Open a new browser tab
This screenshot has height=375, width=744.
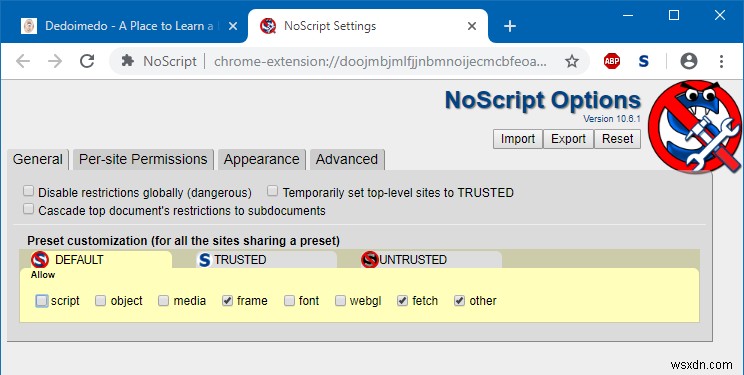pos(510,26)
